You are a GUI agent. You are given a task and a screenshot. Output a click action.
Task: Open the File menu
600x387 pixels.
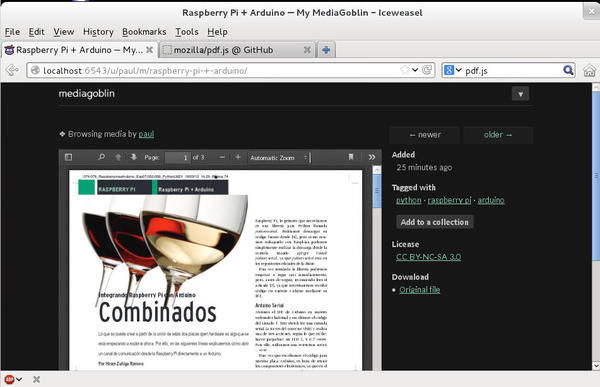pyautogui.click(x=12, y=32)
